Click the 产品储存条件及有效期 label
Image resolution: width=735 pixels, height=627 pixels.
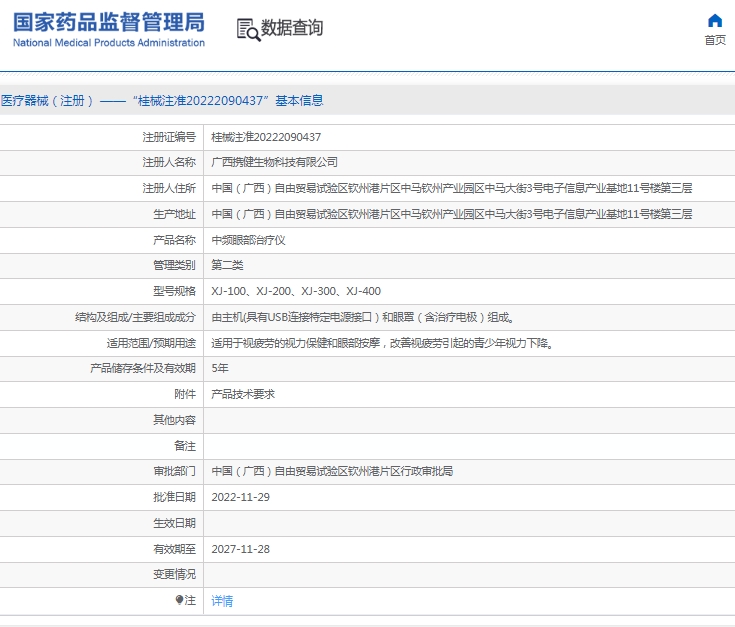click(x=143, y=368)
